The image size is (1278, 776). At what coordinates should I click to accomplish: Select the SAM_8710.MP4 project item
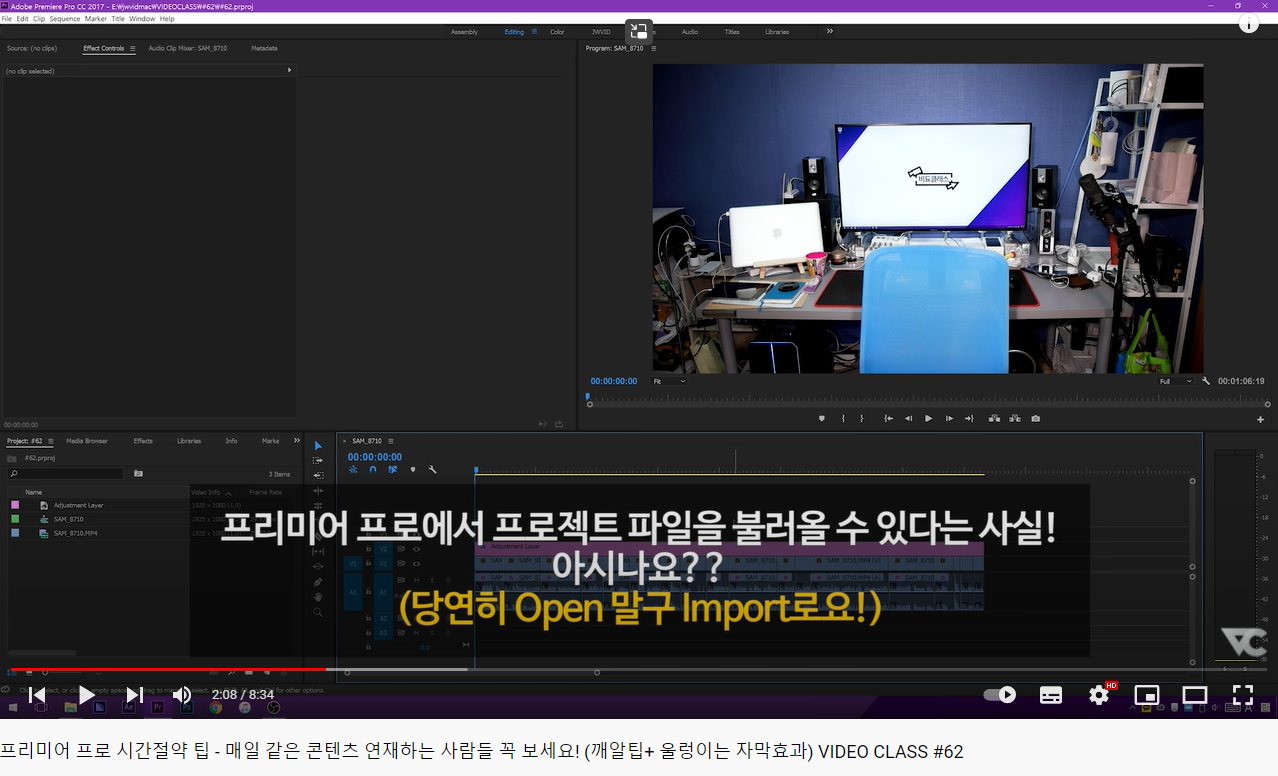pos(75,533)
